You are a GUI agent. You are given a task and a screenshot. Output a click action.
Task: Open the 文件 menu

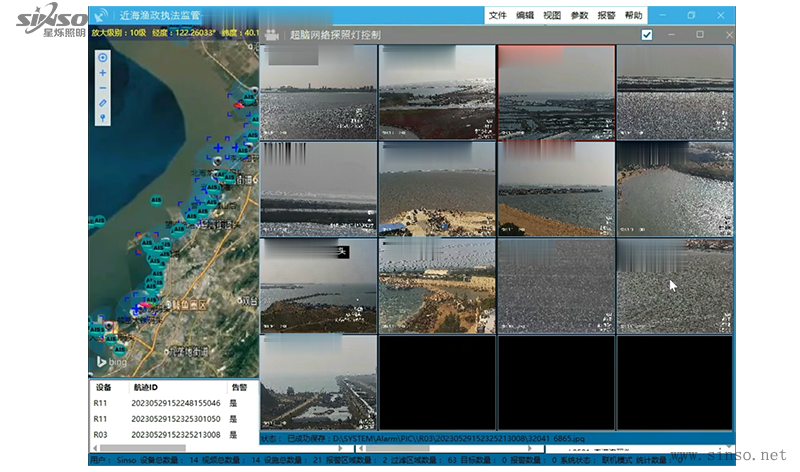[498, 16]
